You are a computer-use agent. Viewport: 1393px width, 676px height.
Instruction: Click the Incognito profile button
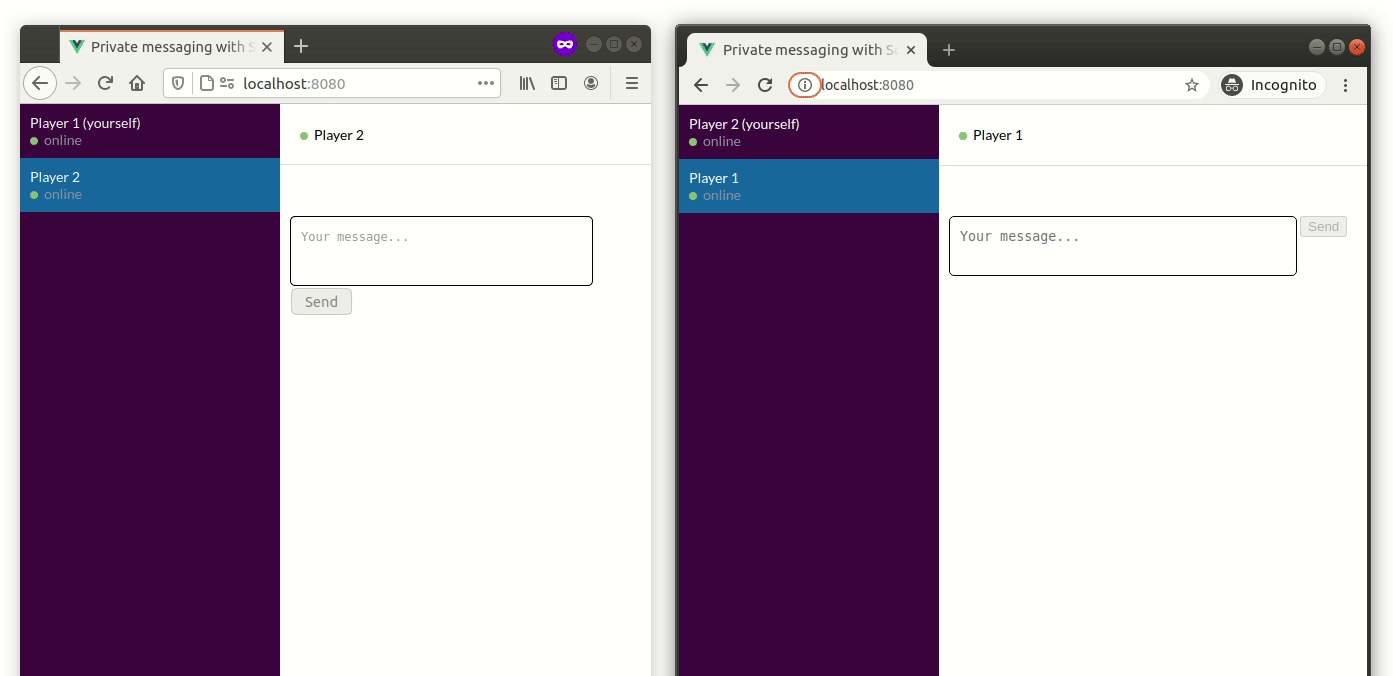1272,85
